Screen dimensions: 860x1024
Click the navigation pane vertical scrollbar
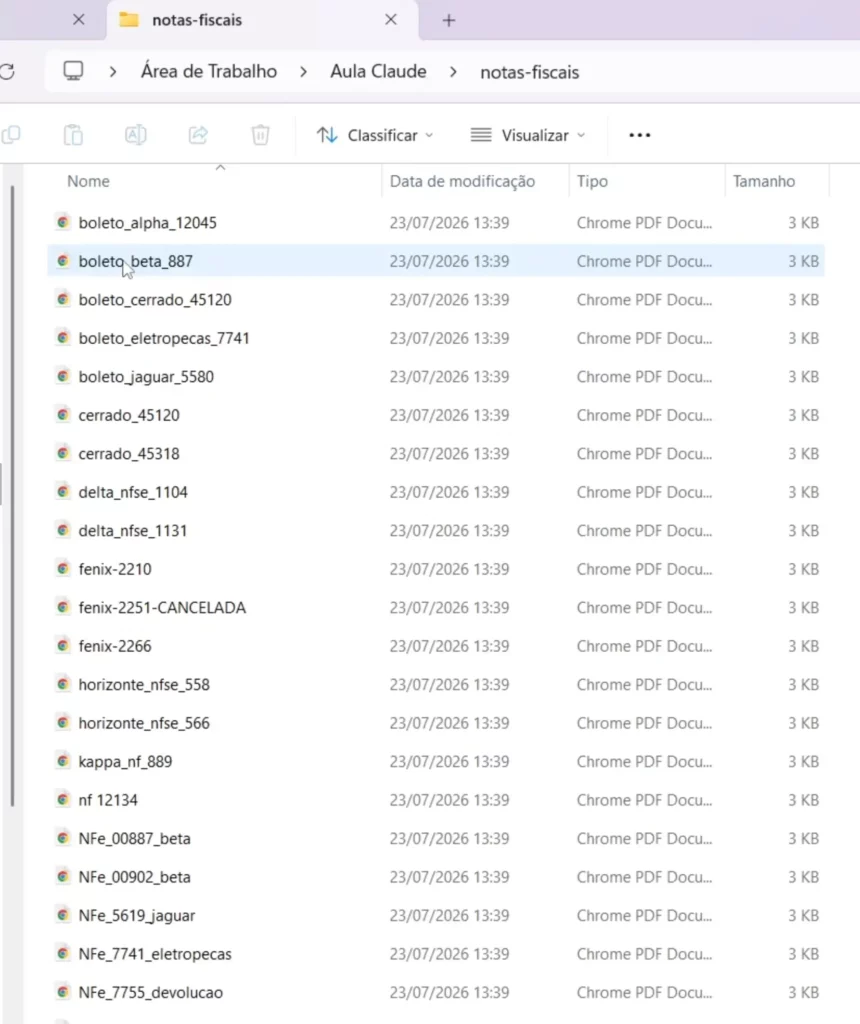click(x=12, y=496)
